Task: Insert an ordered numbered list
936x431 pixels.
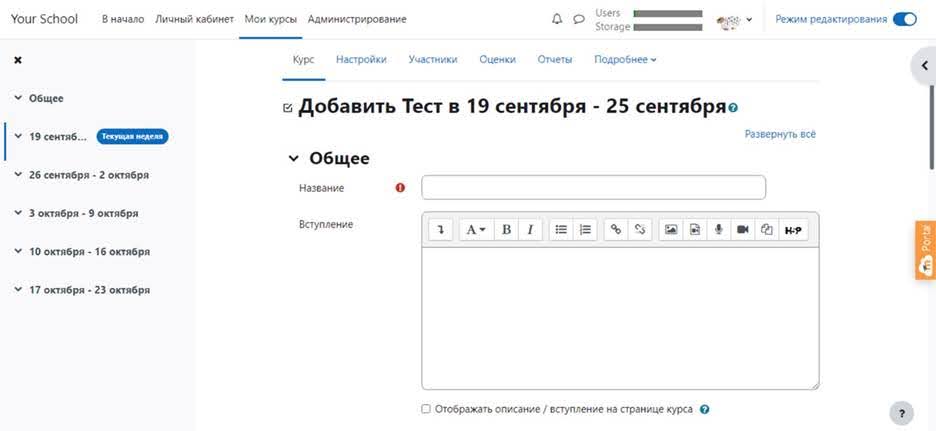Action: tap(585, 229)
